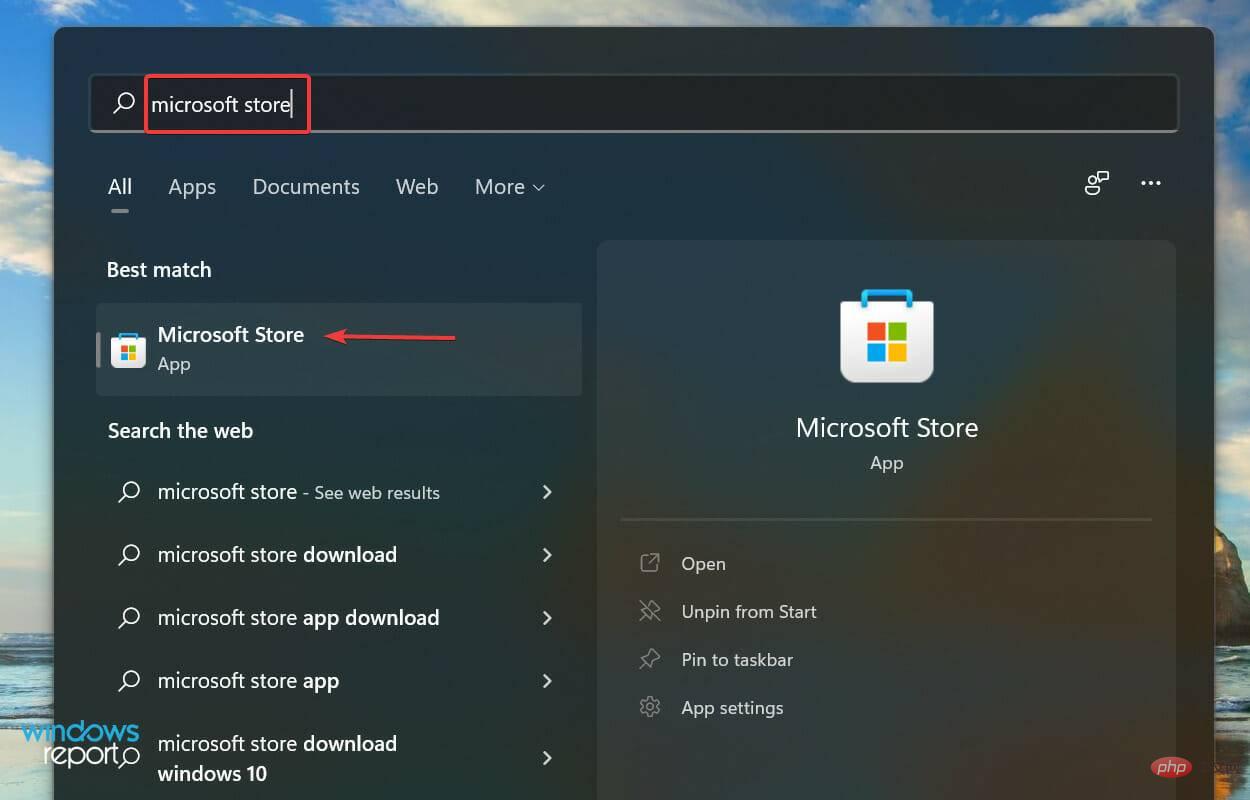Click the account profile icon
Image resolution: width=1250 pixels, height=800 pixels.
(1097, 183)
